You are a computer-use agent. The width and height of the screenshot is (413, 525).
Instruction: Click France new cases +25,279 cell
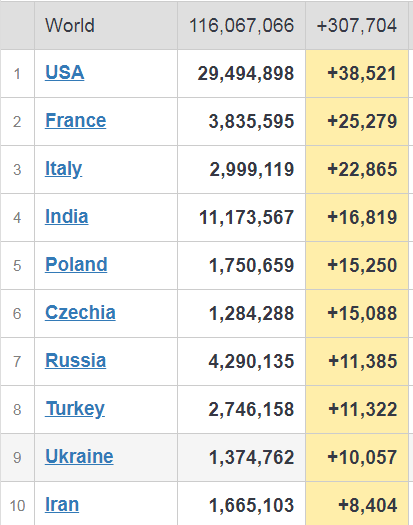tap(357, 122)
